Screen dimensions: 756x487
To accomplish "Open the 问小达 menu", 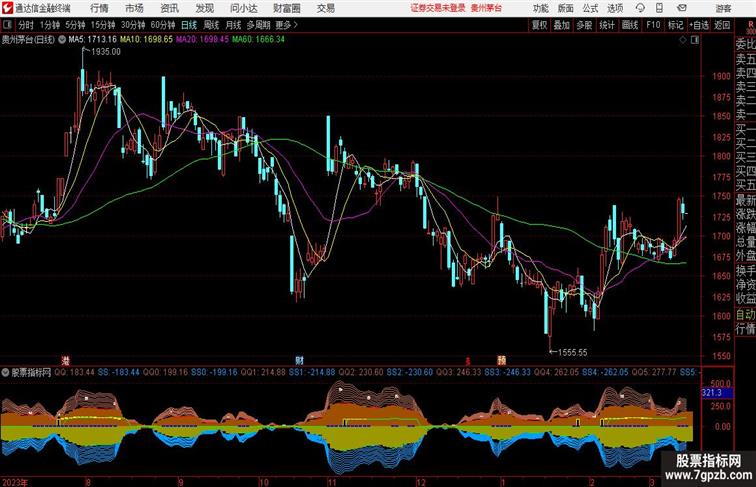I will (x=243, y=8).
